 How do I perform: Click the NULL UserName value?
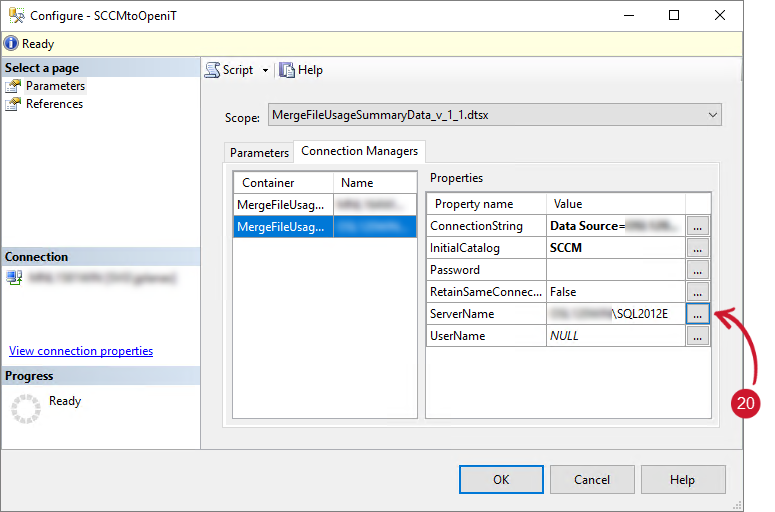[615, 336]
